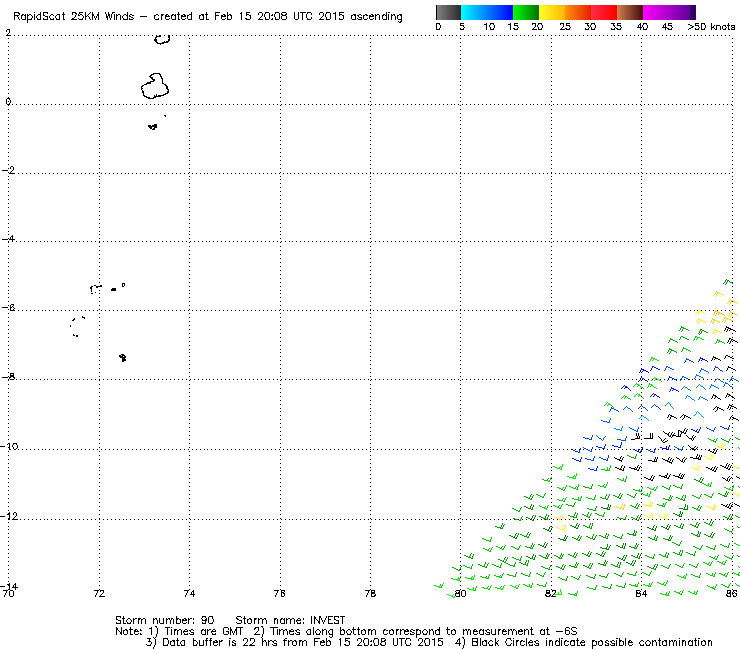Click the 'Black Circles indicate possible contamination' note
The image size is (740, 650).
tap(592, 642)
